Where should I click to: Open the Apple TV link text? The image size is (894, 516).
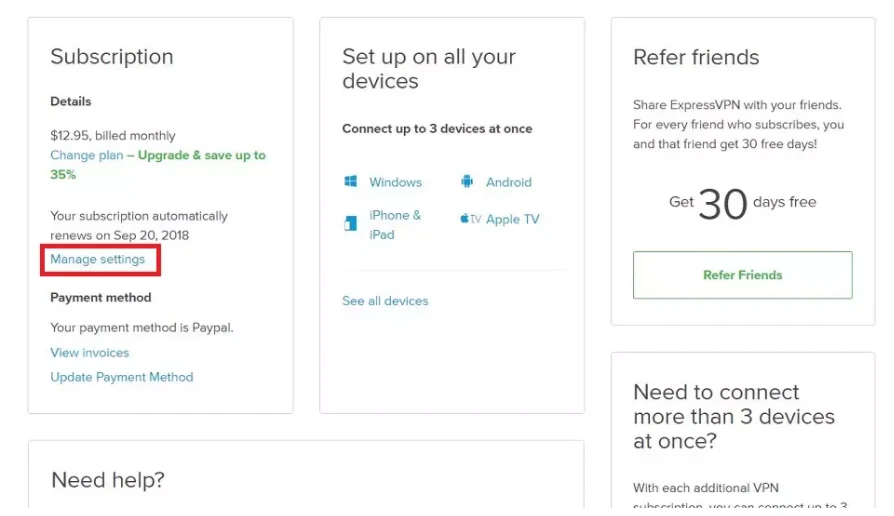(512, 219)
